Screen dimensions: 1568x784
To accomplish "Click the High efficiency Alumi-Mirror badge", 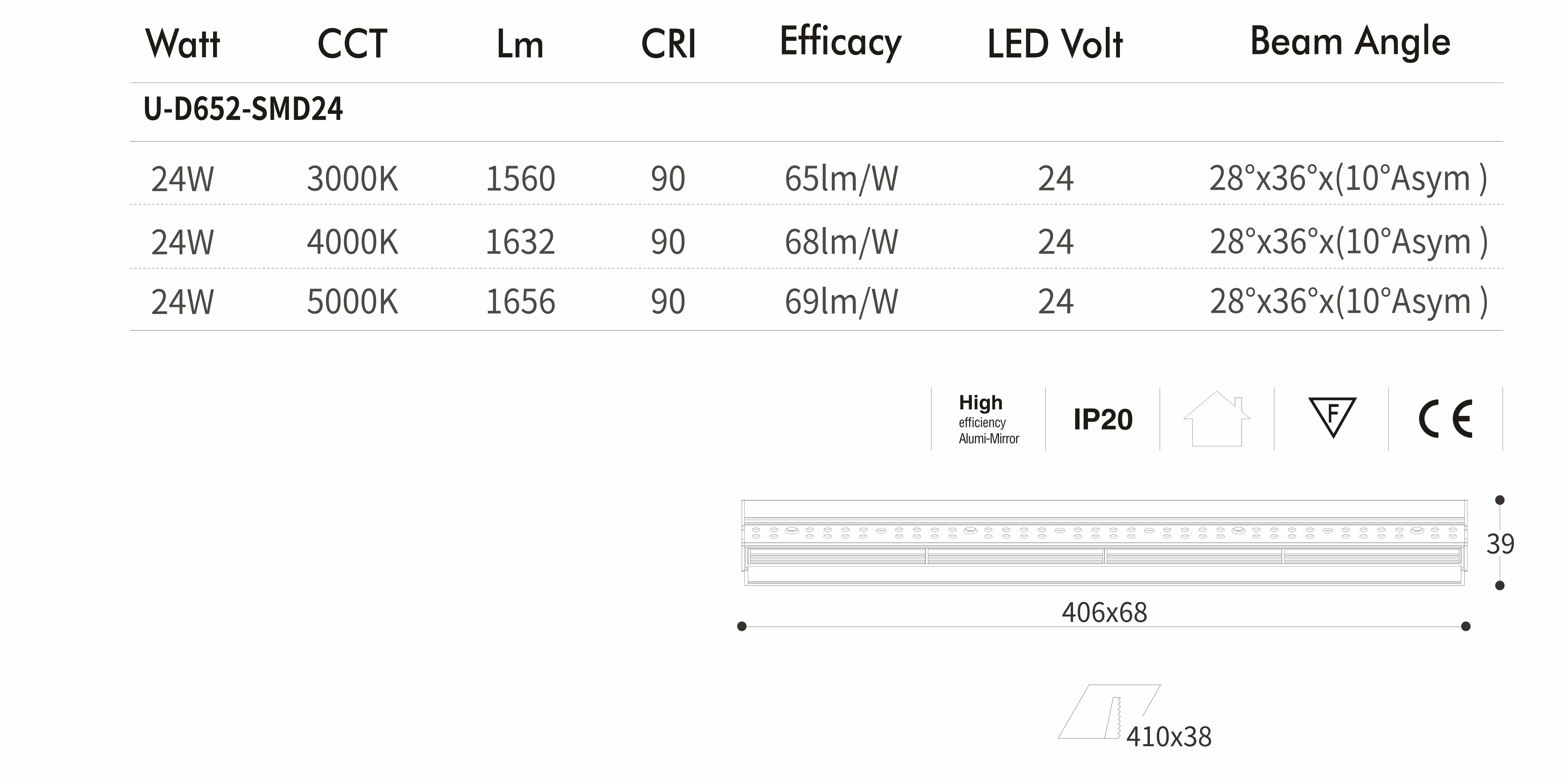I will [x=988, y=419].
